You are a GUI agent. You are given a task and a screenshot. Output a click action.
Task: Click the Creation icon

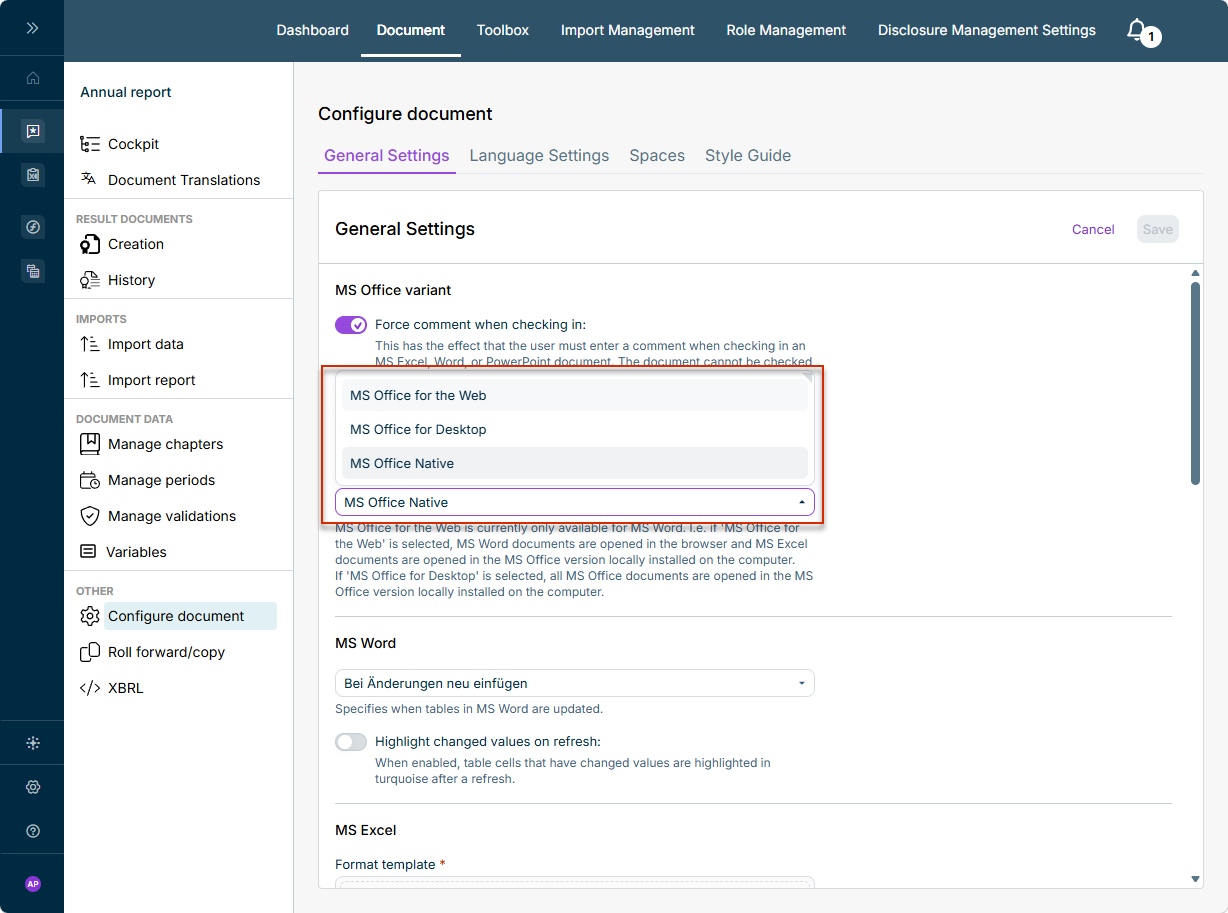pos(90,244)
